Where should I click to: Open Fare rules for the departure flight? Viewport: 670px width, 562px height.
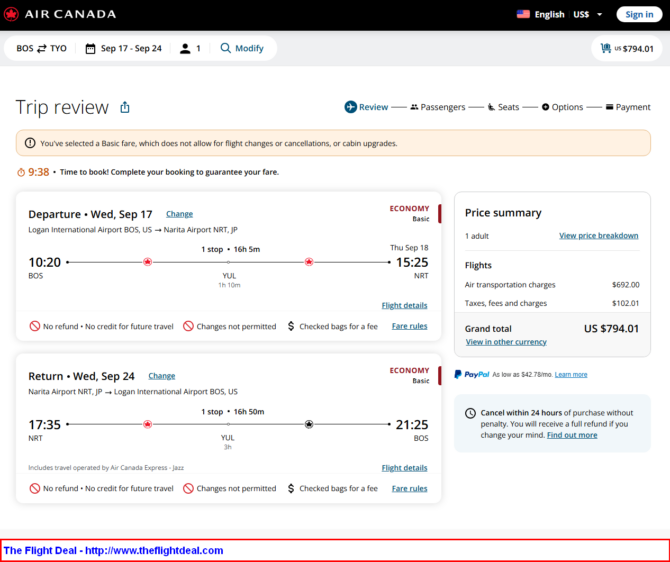pos(409,326)
